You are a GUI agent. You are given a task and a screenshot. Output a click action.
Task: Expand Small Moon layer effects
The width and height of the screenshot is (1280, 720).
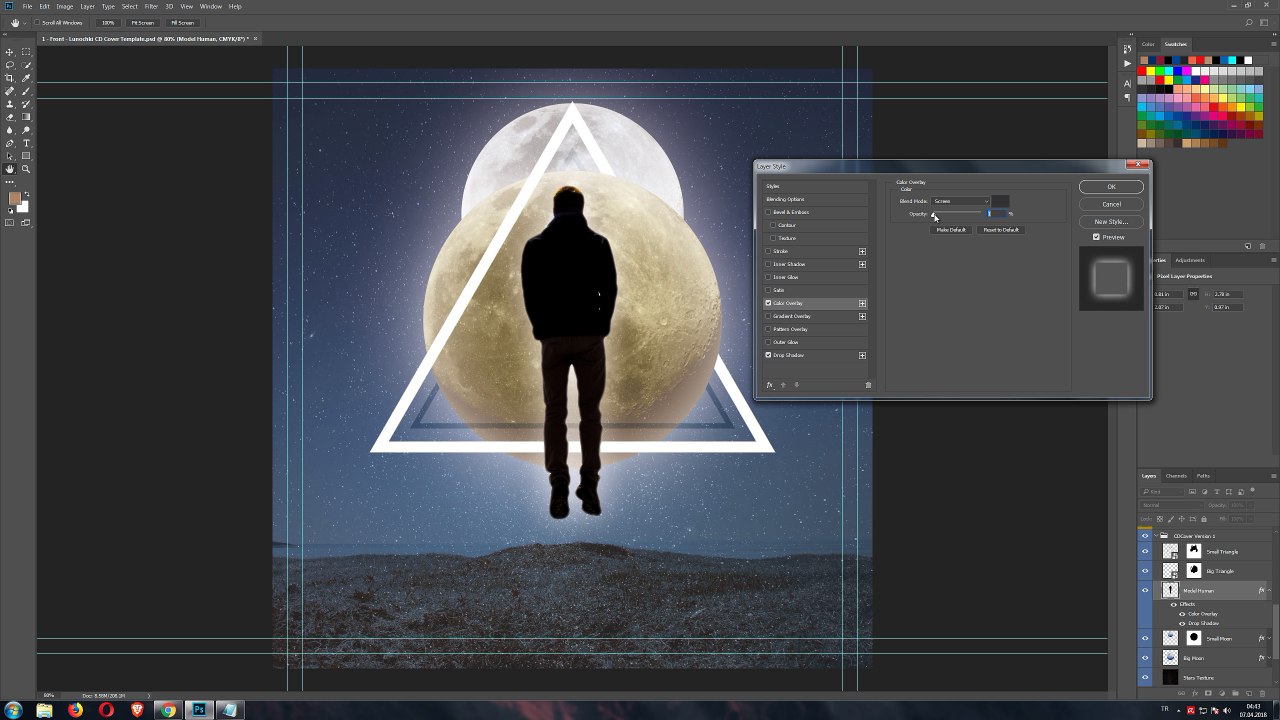(x=1270, y=638)
